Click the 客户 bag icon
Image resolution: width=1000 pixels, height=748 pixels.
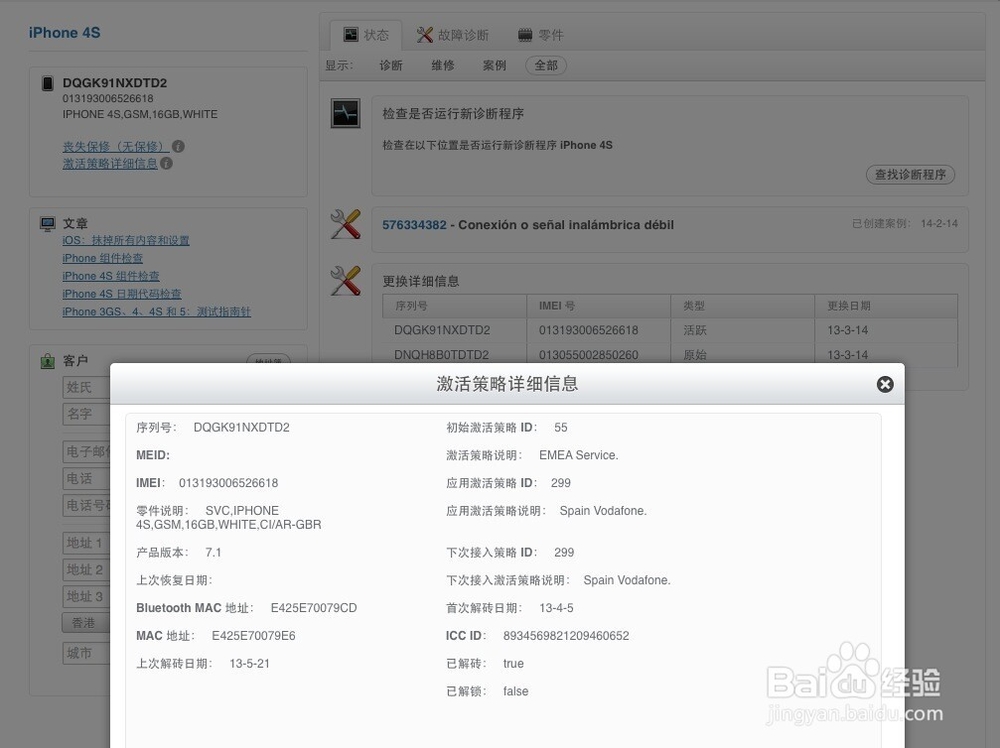(x=48, y=362)
